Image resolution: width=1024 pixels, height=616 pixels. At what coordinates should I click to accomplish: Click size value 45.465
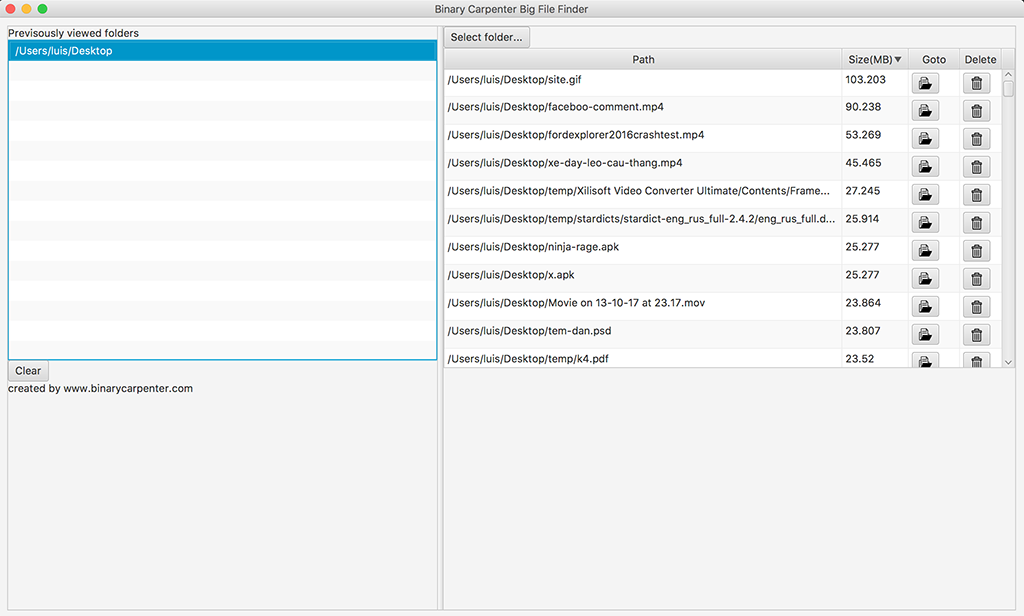click(x=863, y=163)
